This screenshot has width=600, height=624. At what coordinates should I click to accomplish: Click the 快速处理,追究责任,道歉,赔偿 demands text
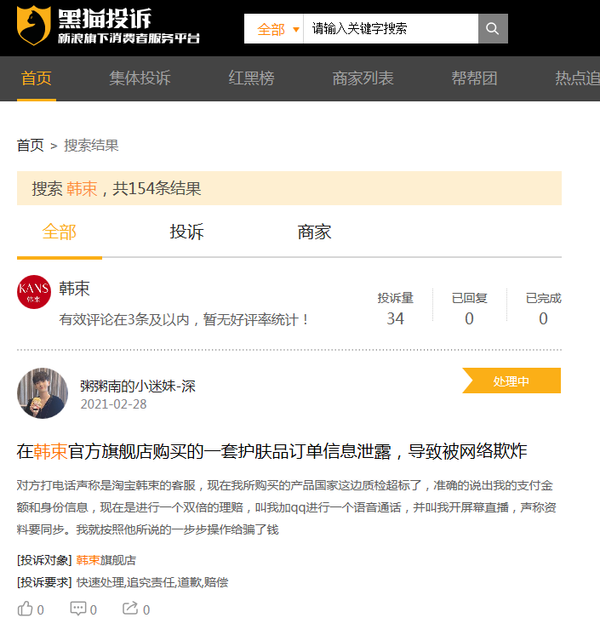pyautogui.click(x=152, y=583)
